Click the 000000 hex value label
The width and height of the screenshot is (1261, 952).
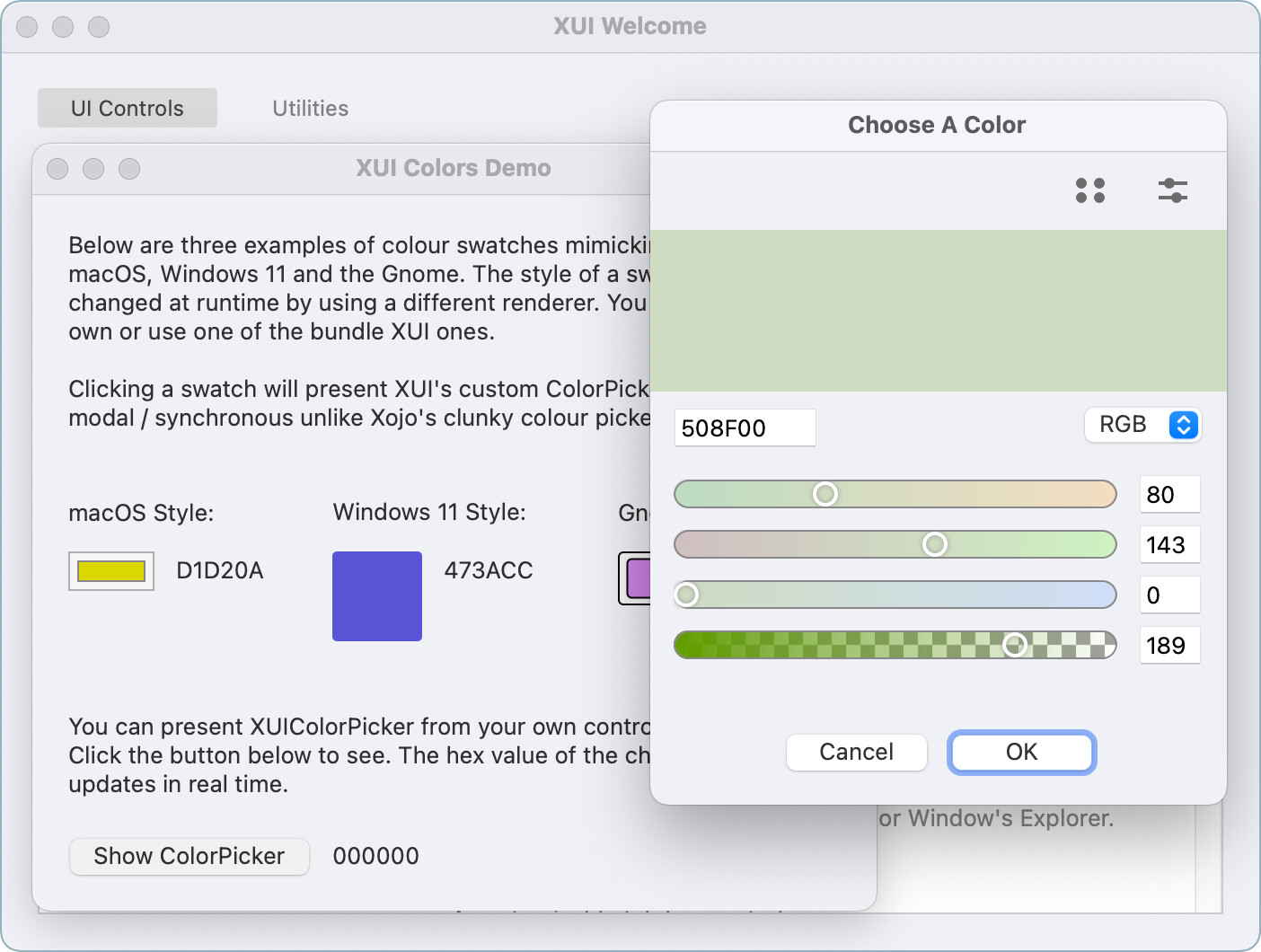[376, 856]
